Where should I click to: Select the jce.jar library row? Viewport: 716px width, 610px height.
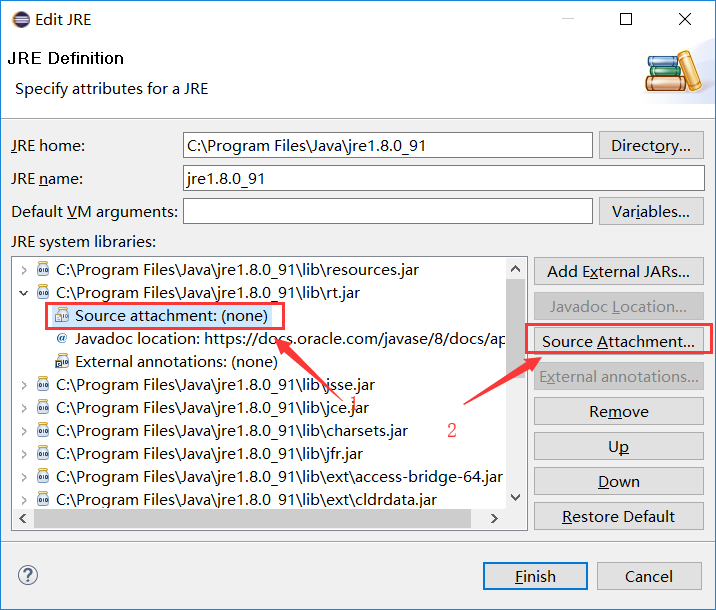click(212, 407)
